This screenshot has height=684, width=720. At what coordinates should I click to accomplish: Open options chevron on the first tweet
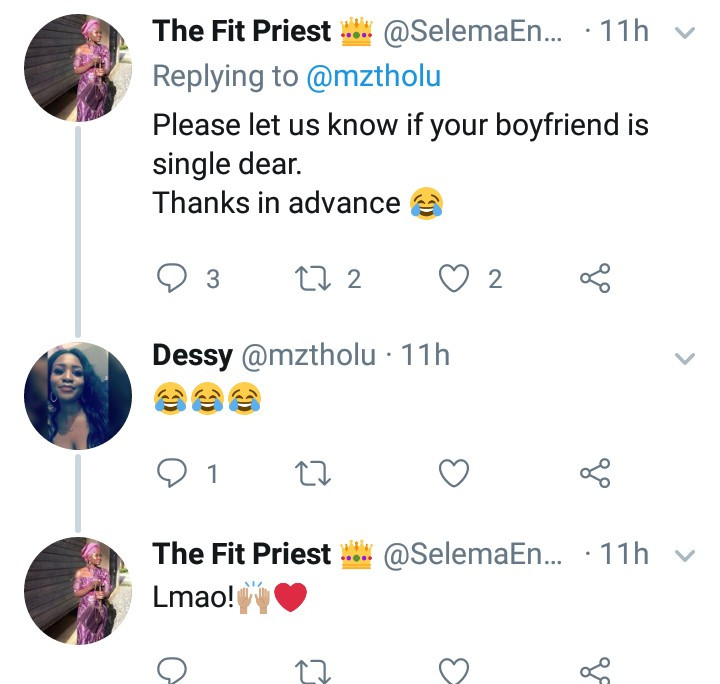(x=685, y=33)
